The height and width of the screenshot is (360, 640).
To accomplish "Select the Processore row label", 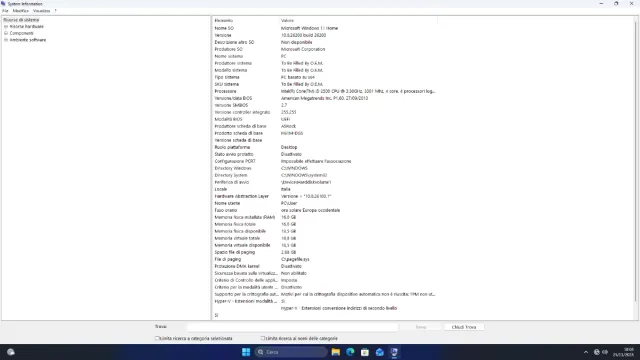I will click(x=225, y=91).
